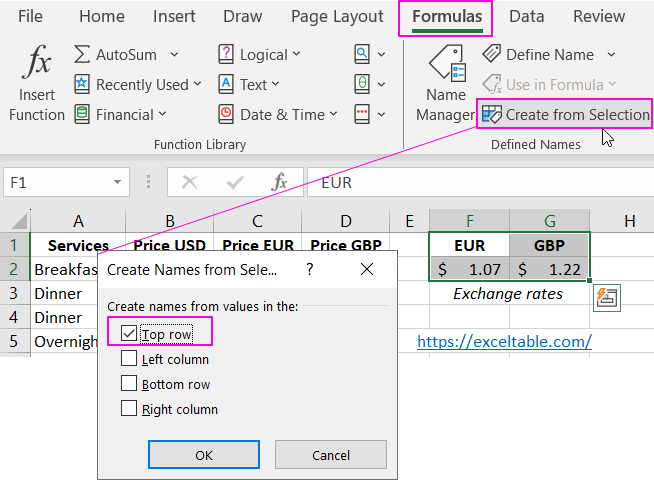Expand the AutoSum dropdown arrow
The width and height of the screenshot is (654, 480).
coord(175,55)
